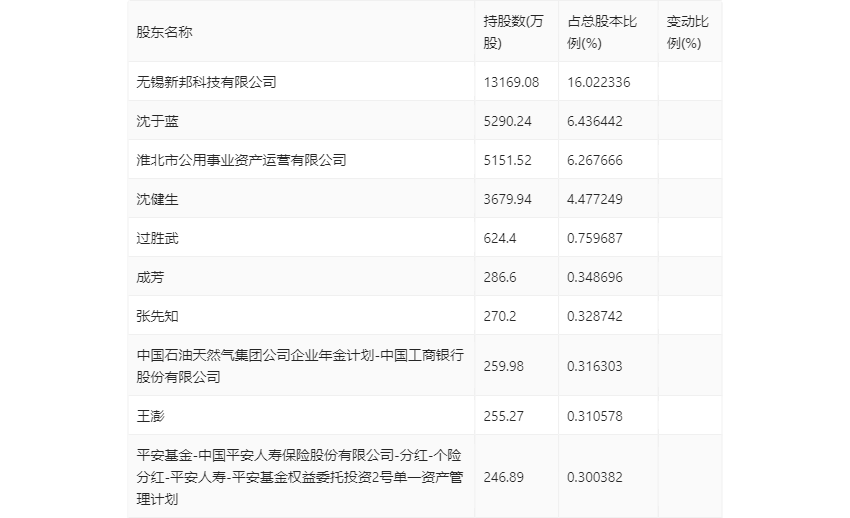850x518 pixels.
Task: Select shareholder 无锡新邦科技有限公司
Action: coord(207,82)
